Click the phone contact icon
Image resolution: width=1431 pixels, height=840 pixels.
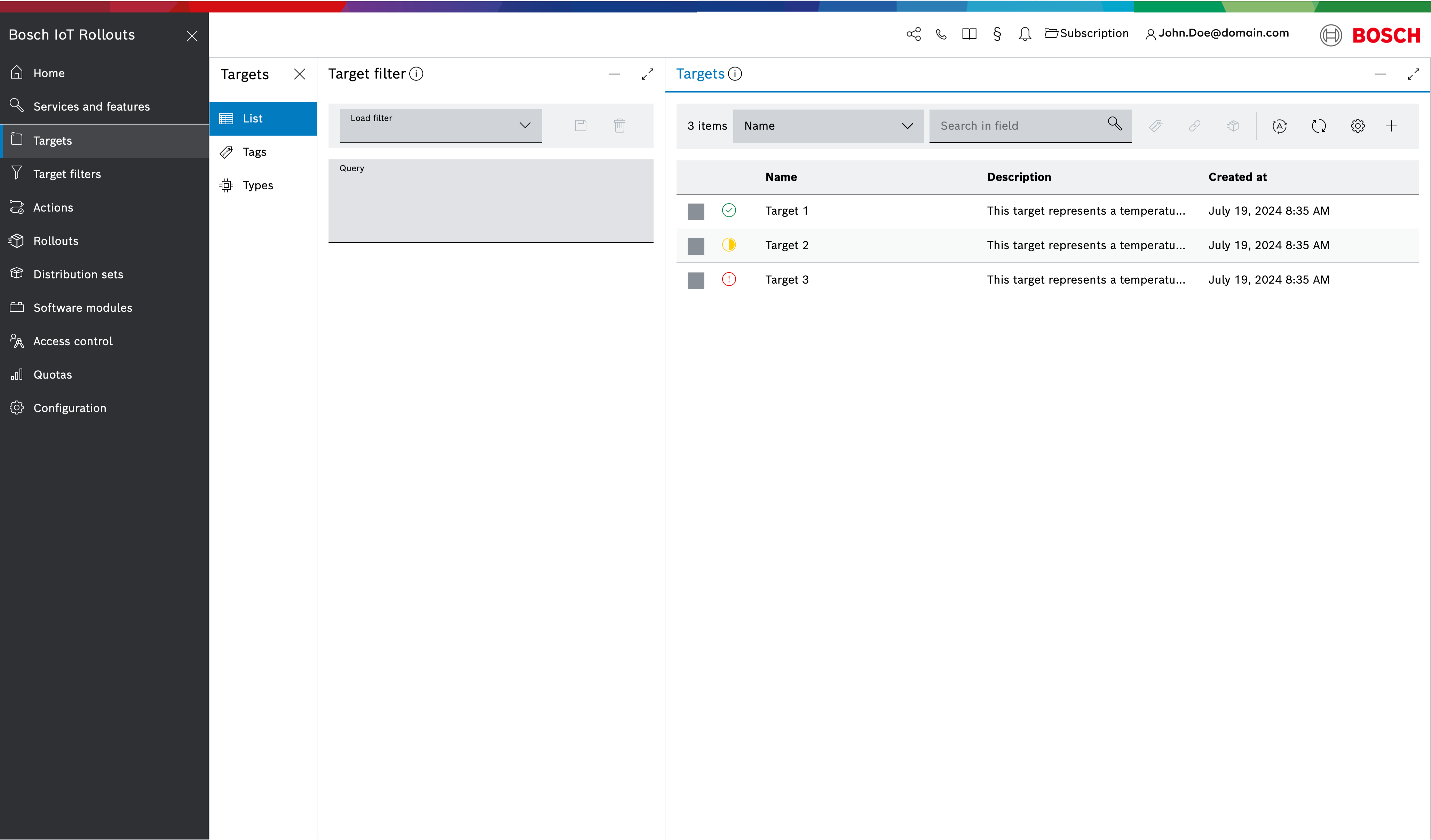pos(941,34)
